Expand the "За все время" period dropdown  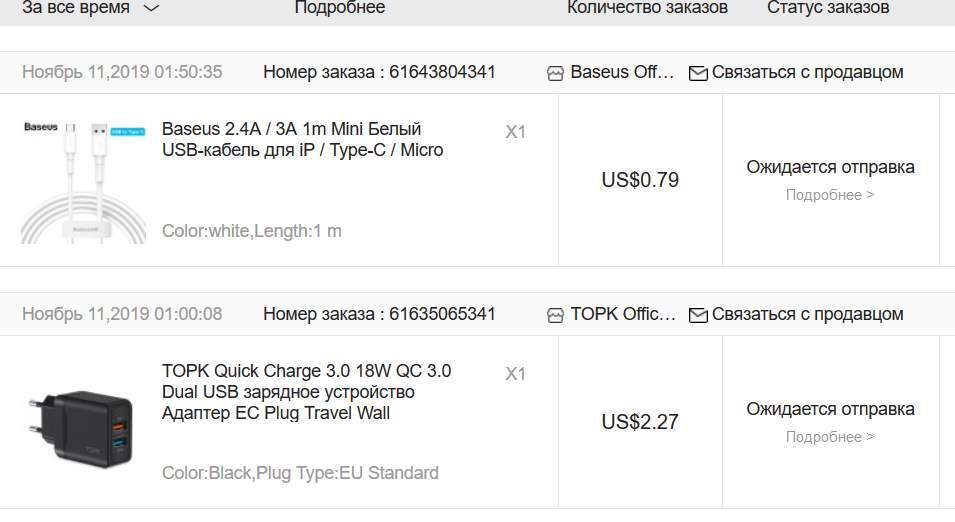[x=90, y=8]
